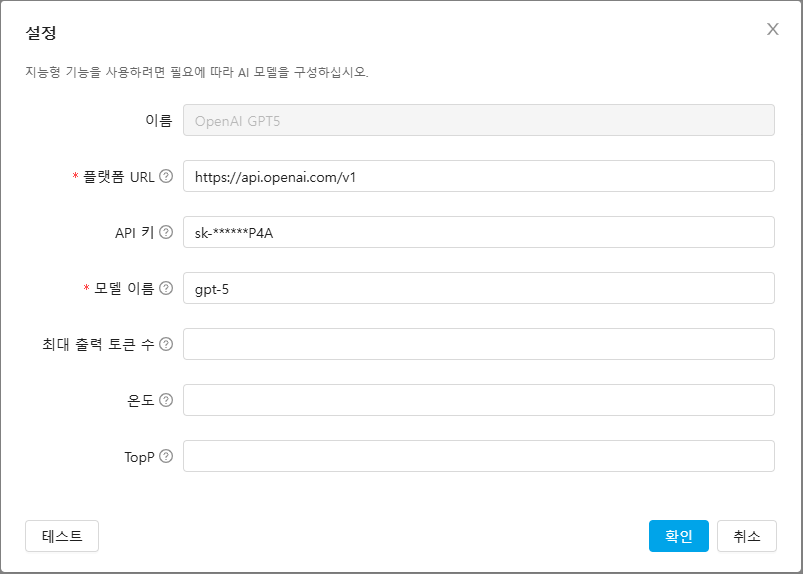Screen dimensions: 803x574
Task: Click the 테스트 button
Action: (62, 536)
